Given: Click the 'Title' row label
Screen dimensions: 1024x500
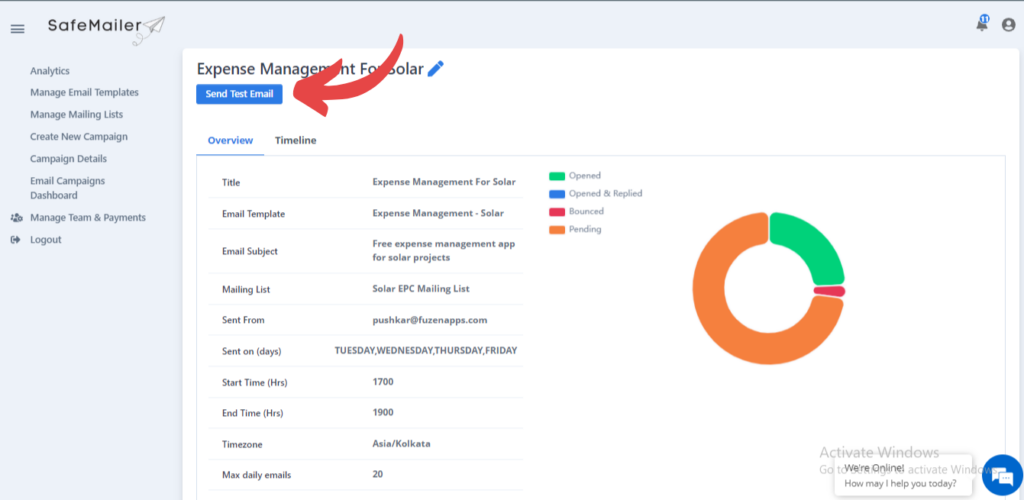Looking at the screenshot, I should click(231, 183).
